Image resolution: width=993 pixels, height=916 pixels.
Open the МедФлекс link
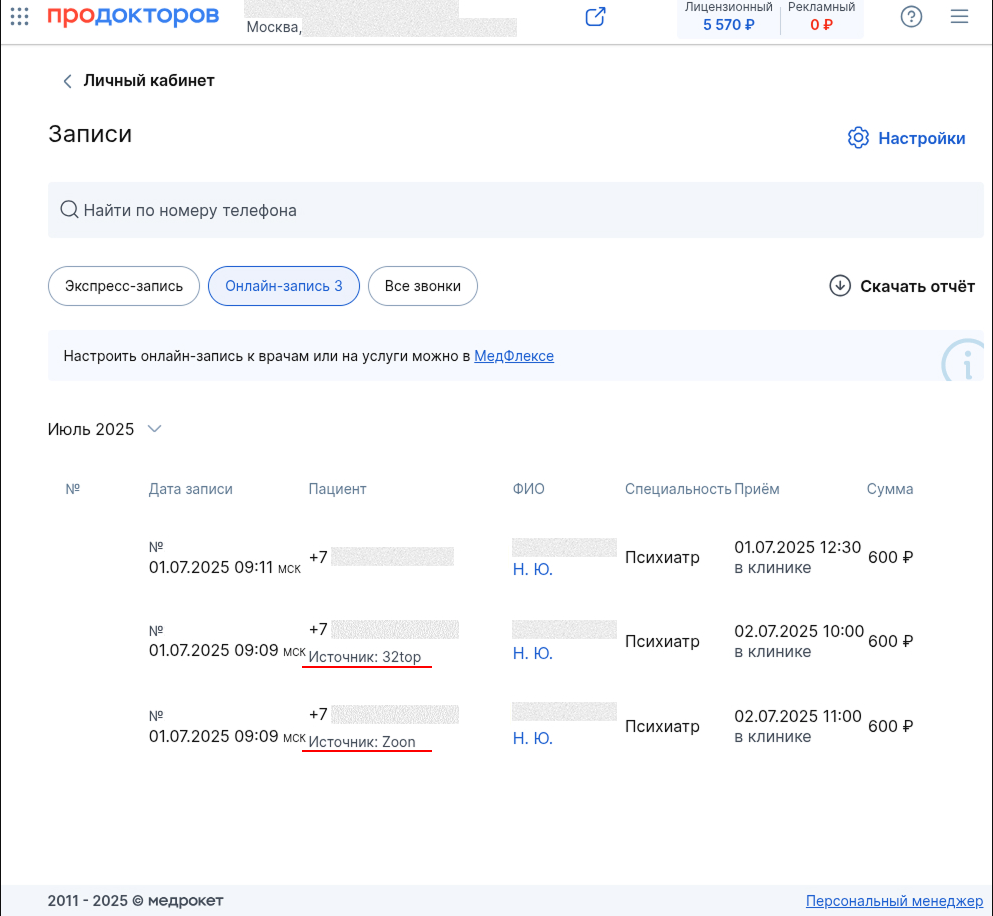point(514,356)
